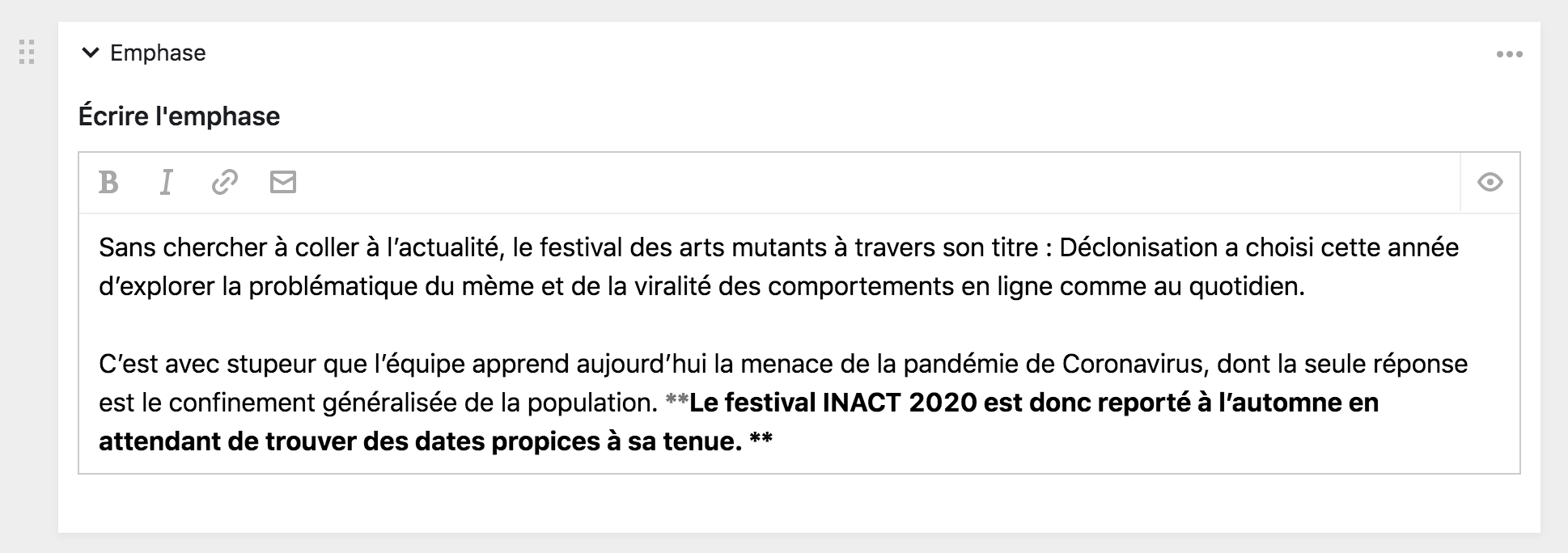Select the Bold tool in the editor toolbar
Viewport: 1568px width, 553px height.
108,181
